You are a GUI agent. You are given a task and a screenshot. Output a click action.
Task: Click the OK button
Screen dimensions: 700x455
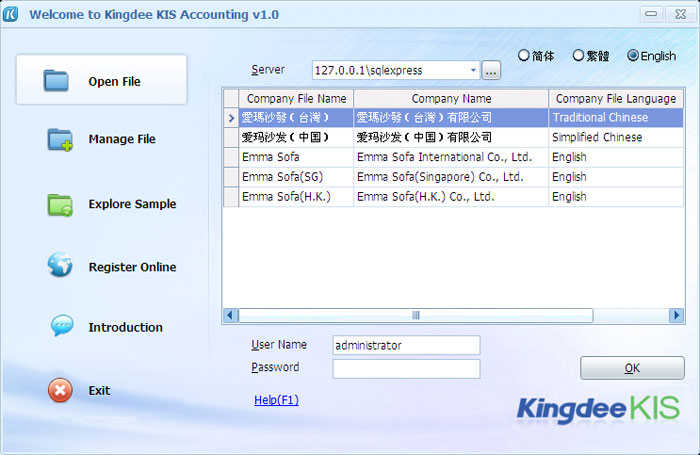632,368
